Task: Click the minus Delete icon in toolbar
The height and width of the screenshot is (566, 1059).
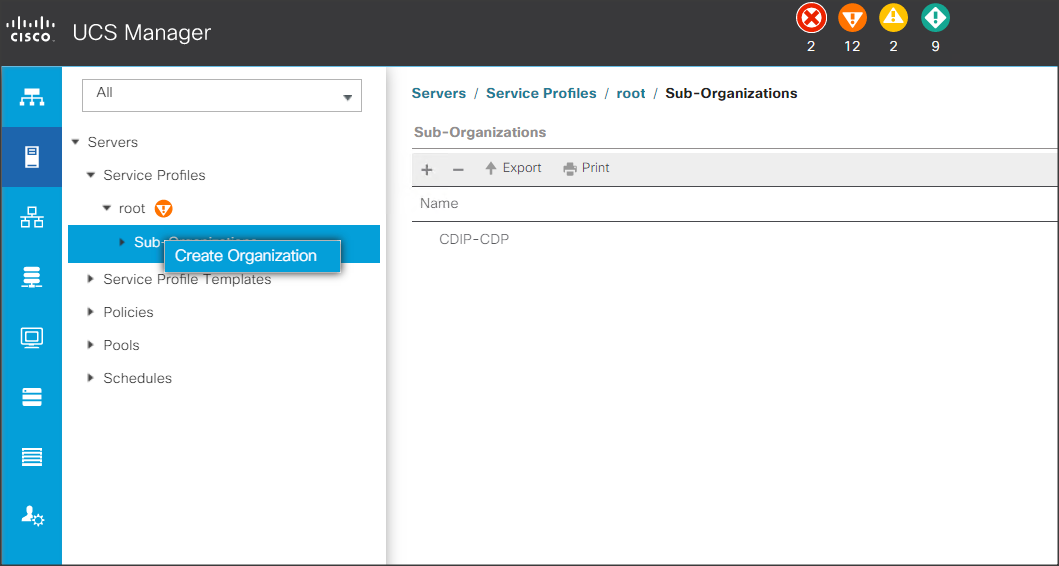Action: tap(458, 170)
